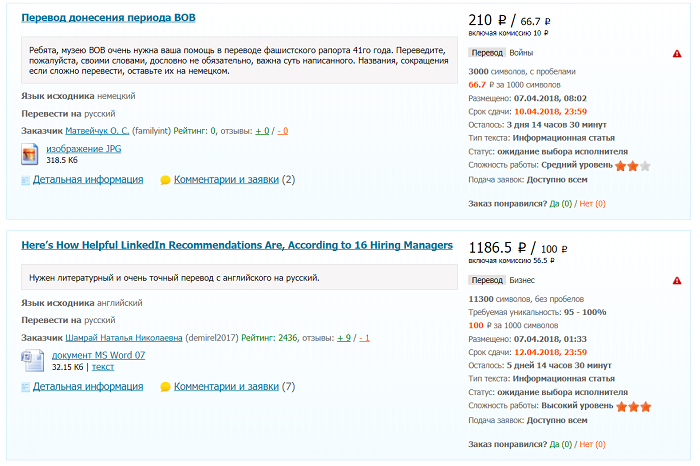Click the medium difficulty star rating

pyautogui.click(x=633, y=166)
